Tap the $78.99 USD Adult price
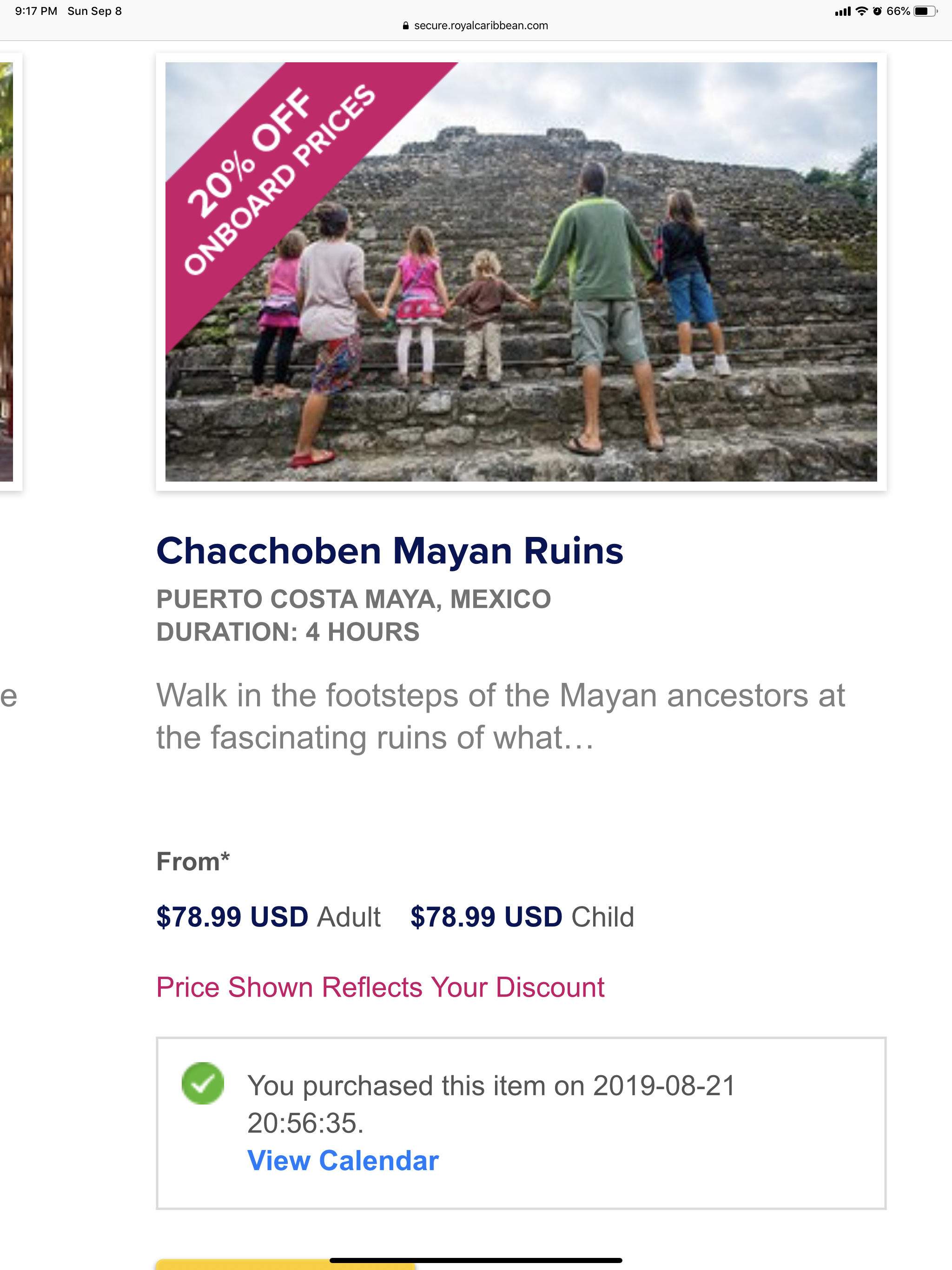 point(268,917)
